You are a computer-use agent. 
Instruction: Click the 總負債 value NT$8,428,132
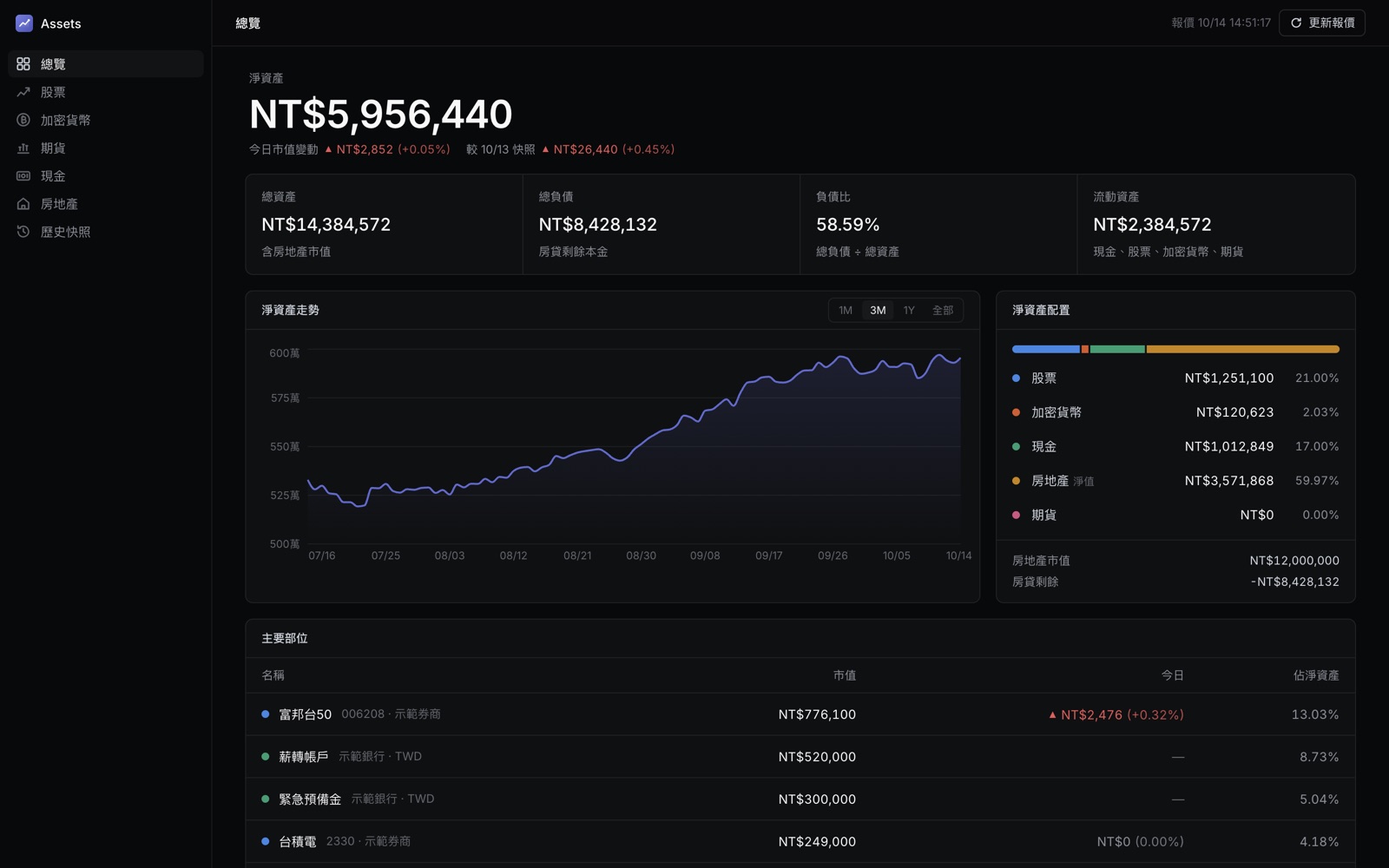pyautogui.click(x=598, y=225)
